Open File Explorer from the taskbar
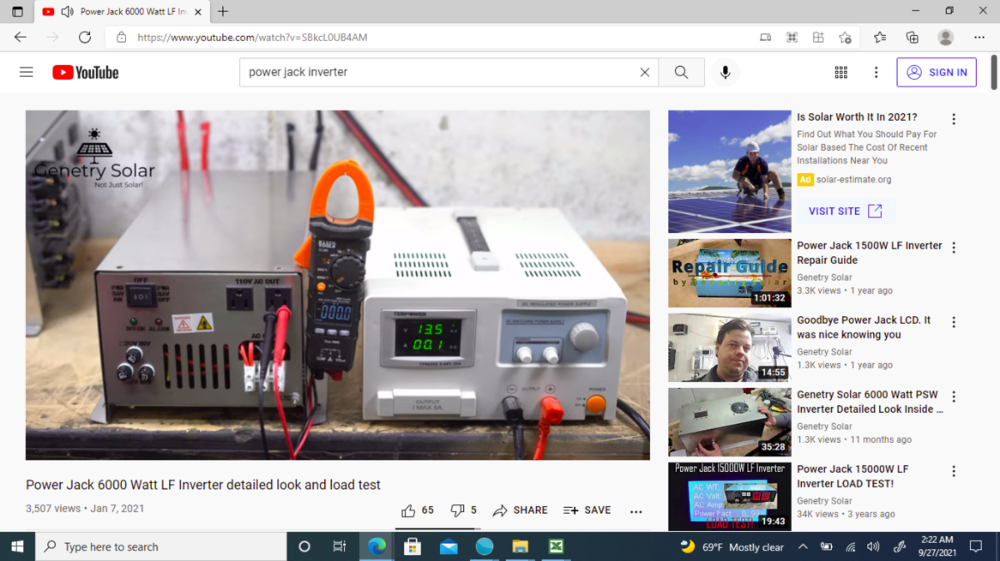 [520, 546]
